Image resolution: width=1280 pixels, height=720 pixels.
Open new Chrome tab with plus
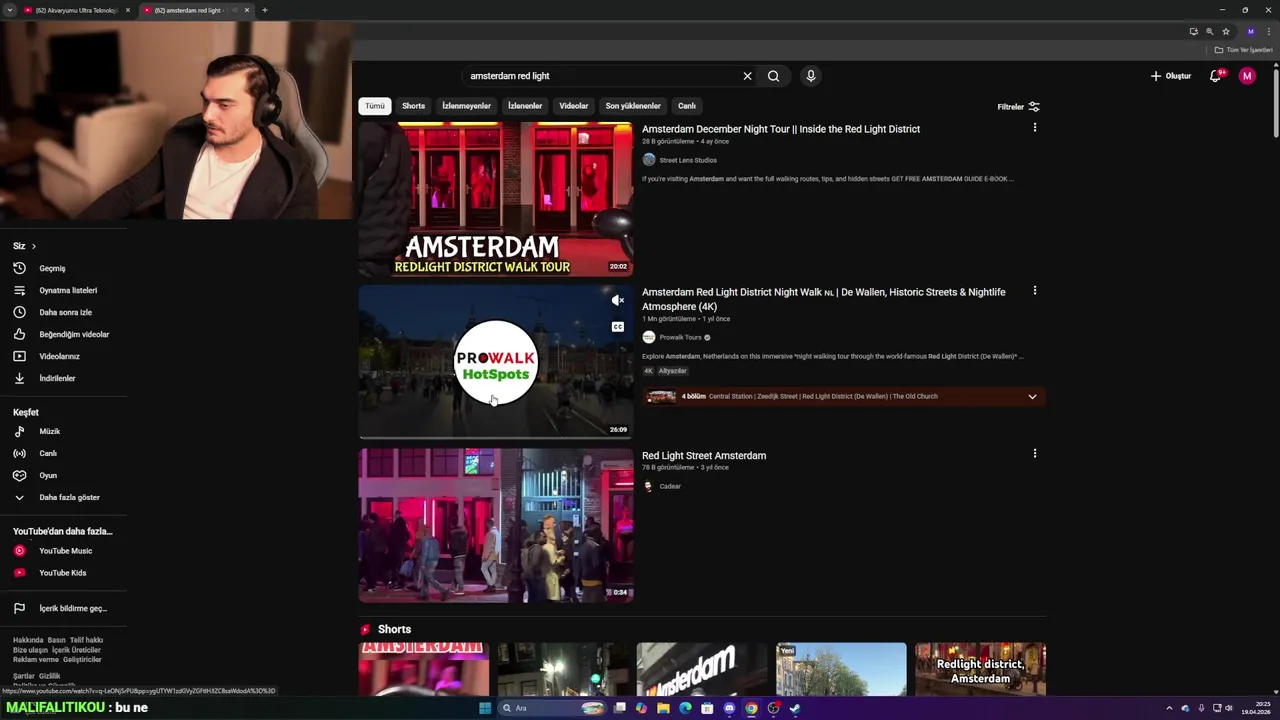(264, 10)
